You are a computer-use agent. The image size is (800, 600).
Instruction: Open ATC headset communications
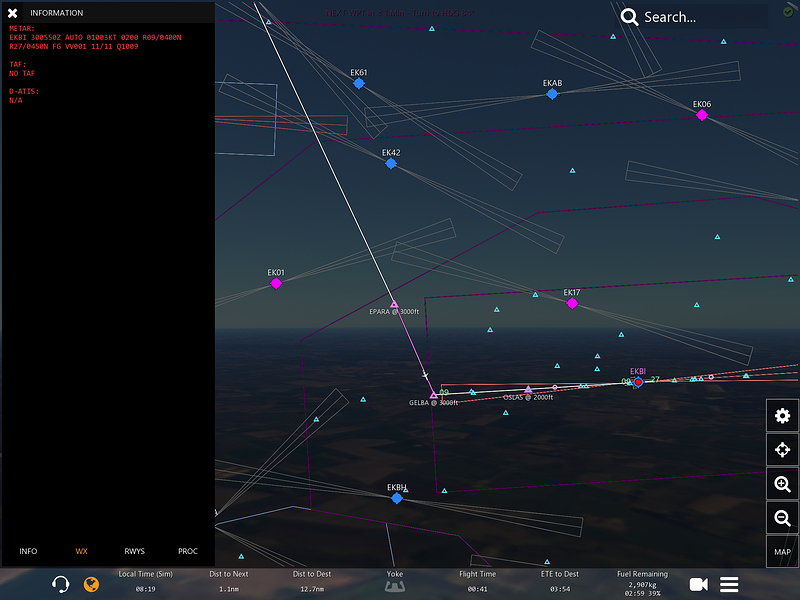(60, 584)
